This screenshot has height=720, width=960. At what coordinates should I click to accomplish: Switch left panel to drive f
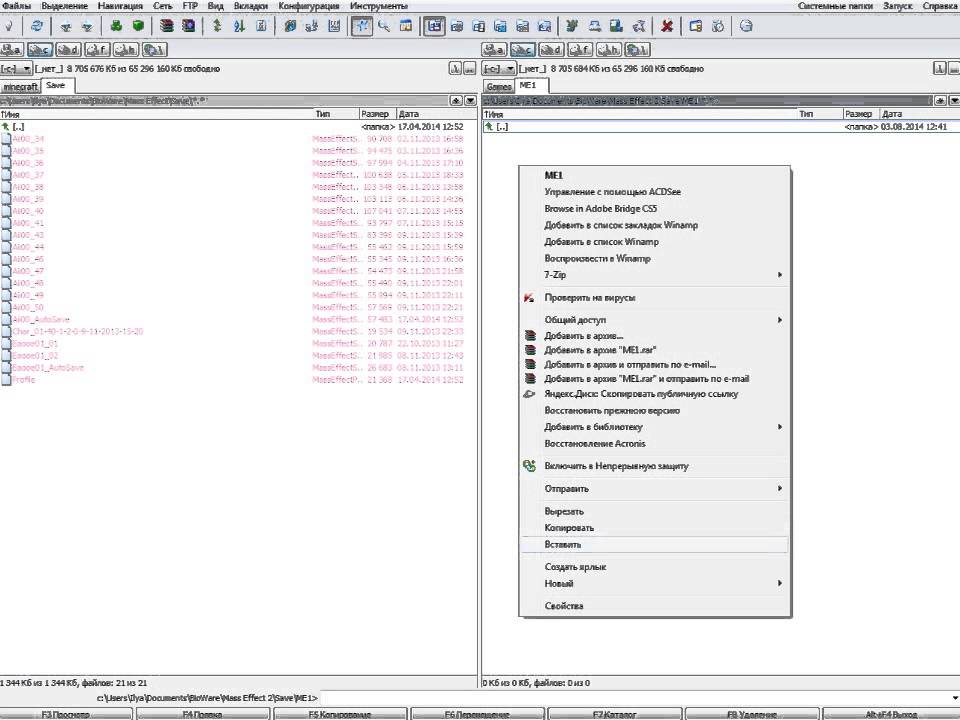(97, 50)
